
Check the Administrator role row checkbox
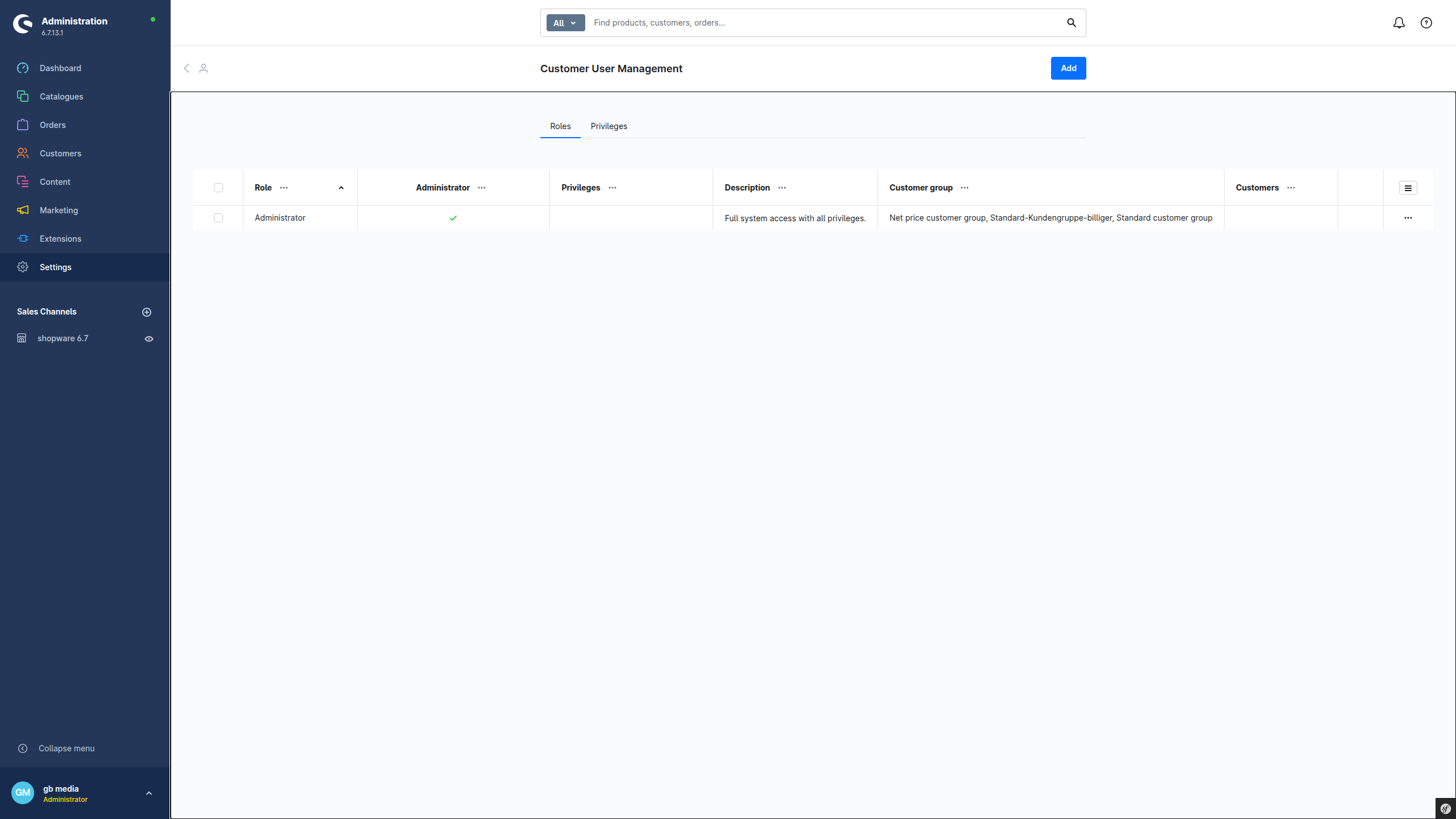pyautogui.click(x=218, y=218)
